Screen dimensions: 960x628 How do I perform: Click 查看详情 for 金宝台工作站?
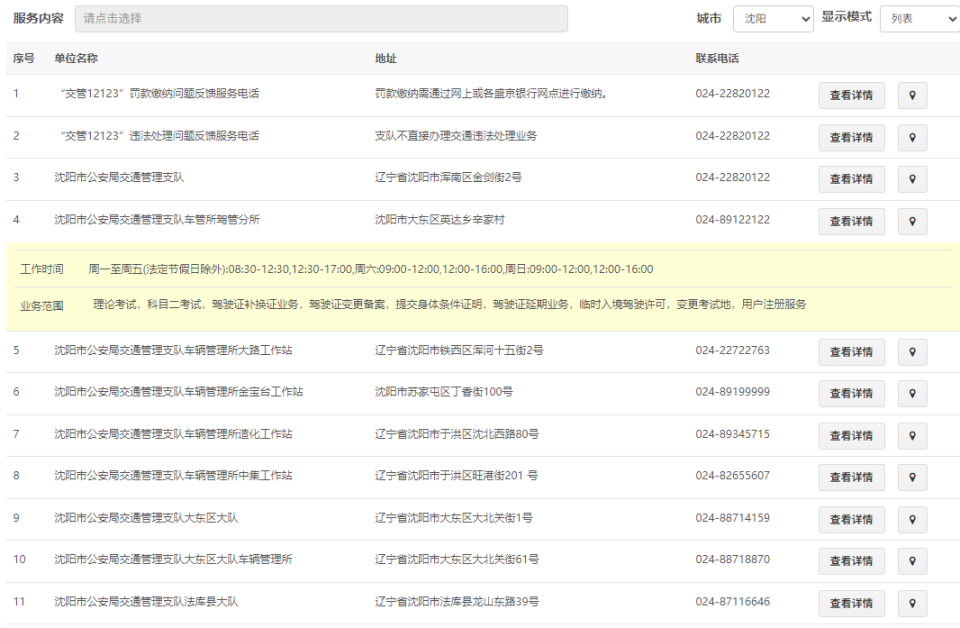[852, 394]
